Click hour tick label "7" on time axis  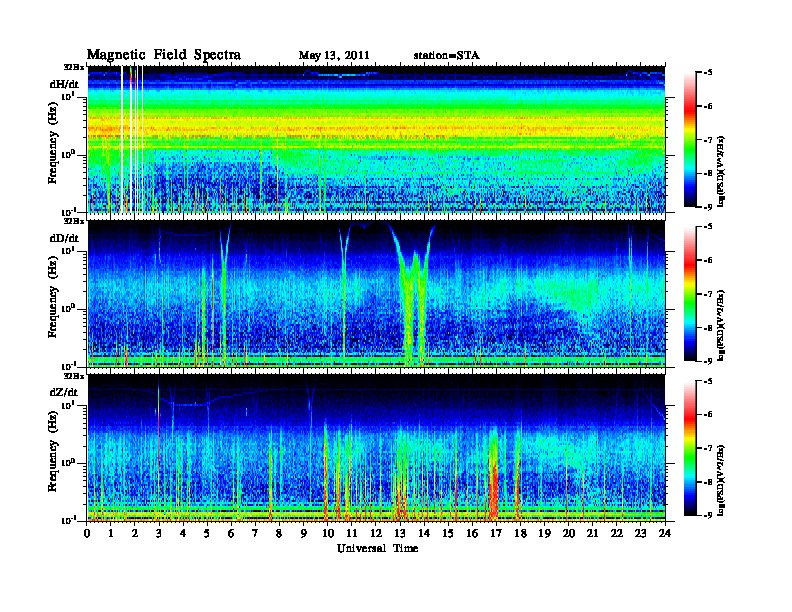coord(255,533)
